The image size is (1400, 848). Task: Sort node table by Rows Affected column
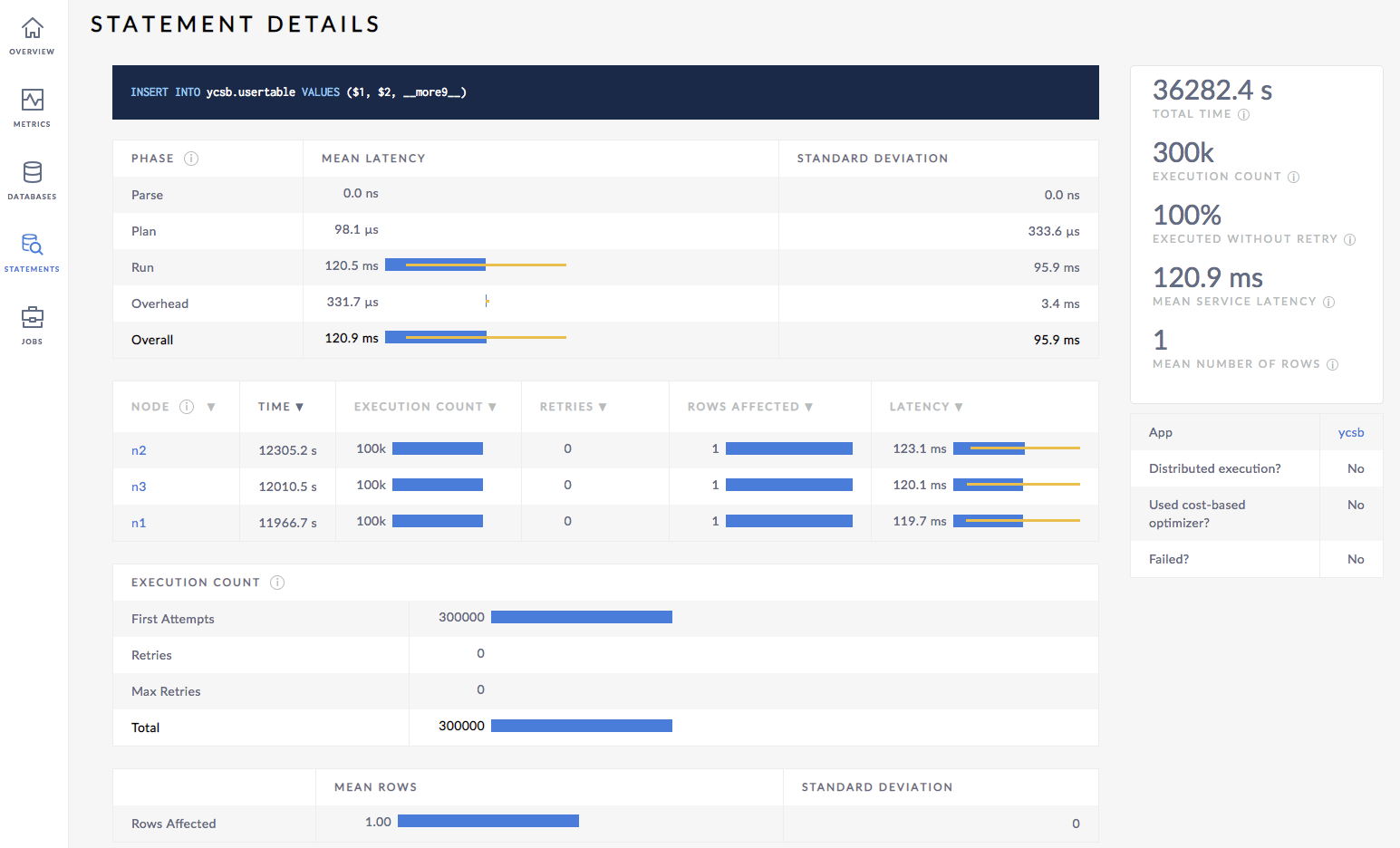pos(749,407)
